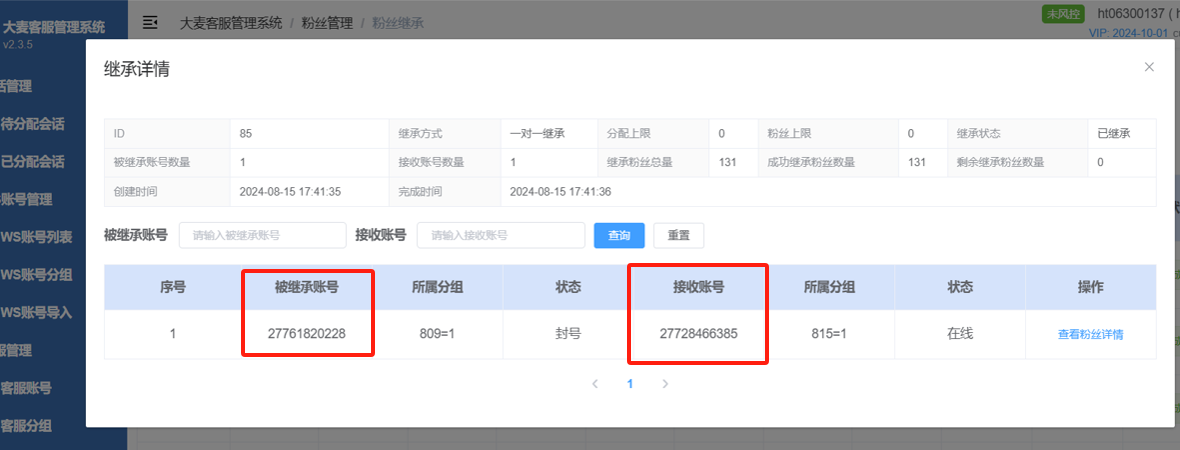Viewport: 1180px width, 450px height.
Task: Go to previous page arrow
Action: 595,384
